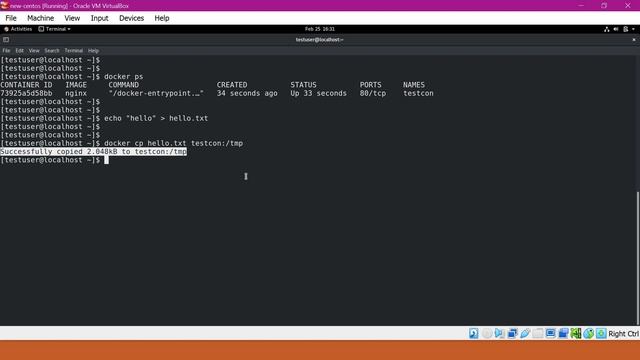
Task: Click keyboard capture arrow icon
Action: pyautogui.click(x=601, y=333)
